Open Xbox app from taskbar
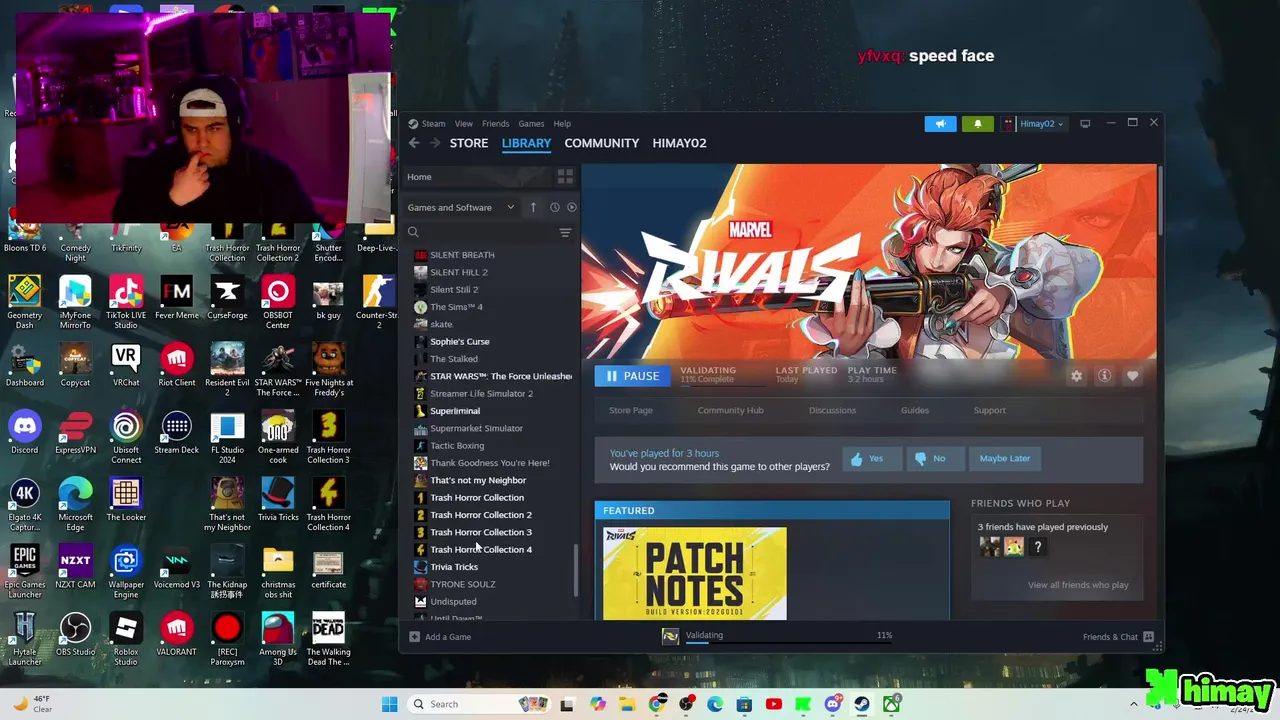The height and width of the screenshot is (720, 1280). (x=890, y=704)
